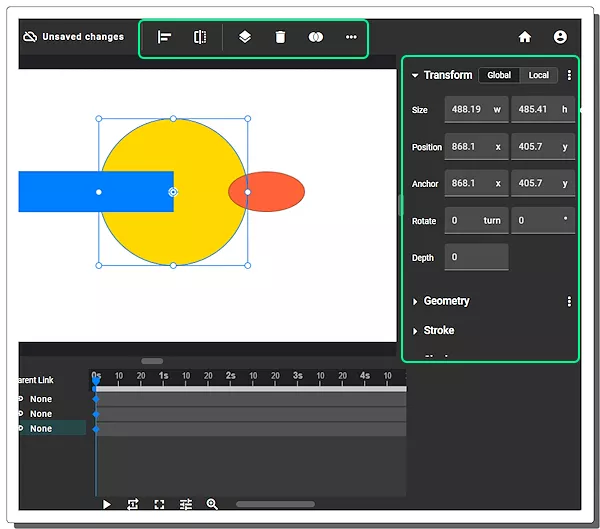Screen dimensions: 600x529
Task: Switch transform mode to Global
Action: coord(498,75)
